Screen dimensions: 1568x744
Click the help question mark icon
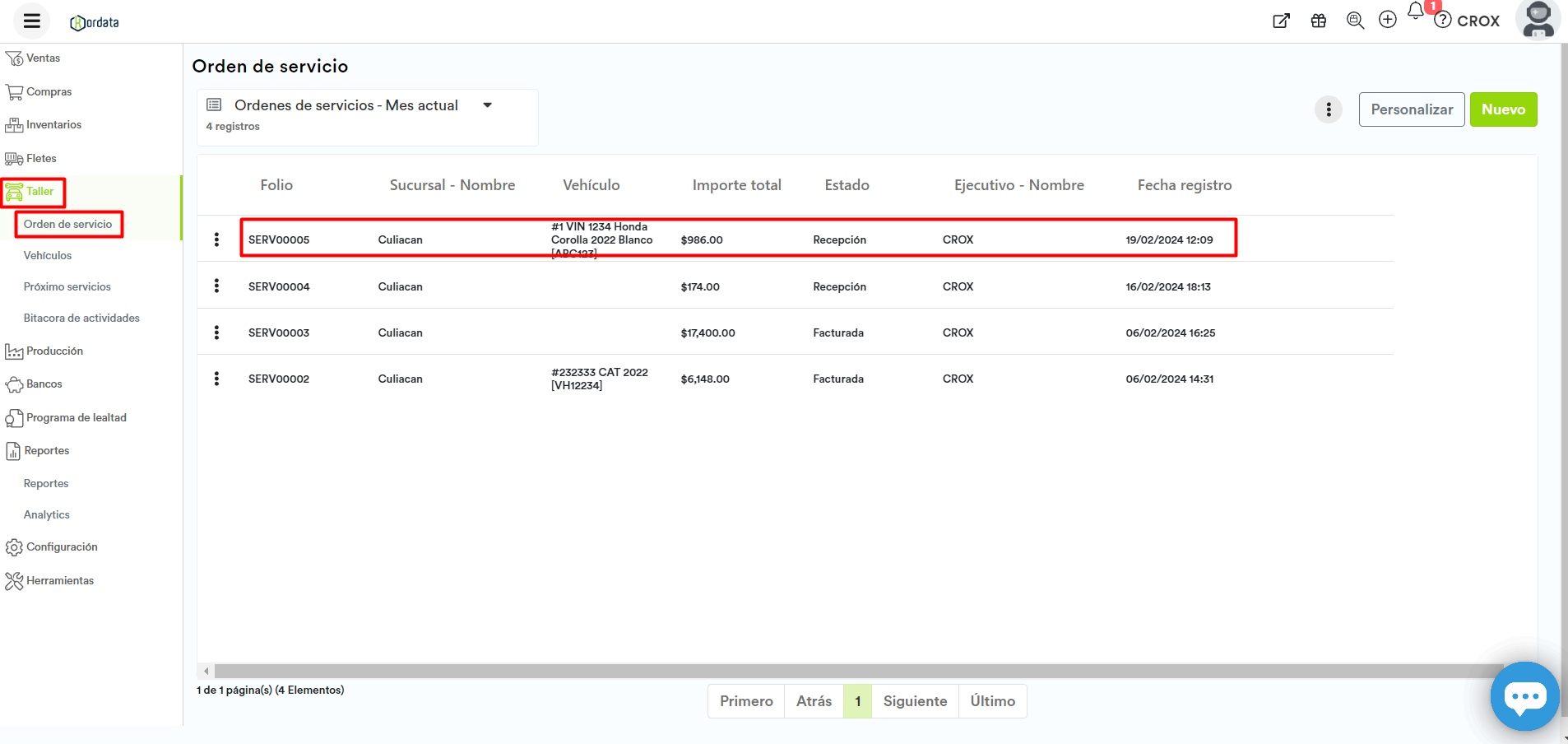(x=1442, y=21)
